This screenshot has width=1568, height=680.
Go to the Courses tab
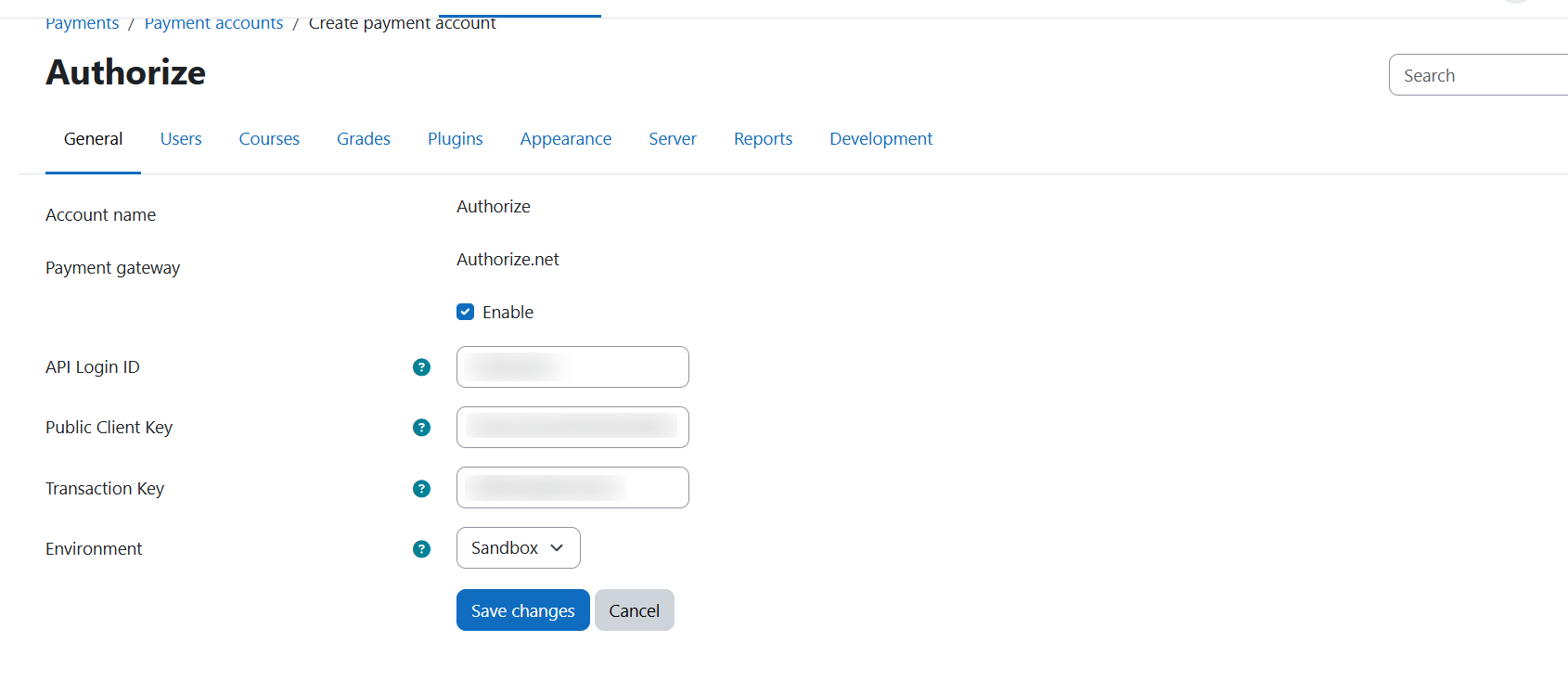tap(269, 139)
